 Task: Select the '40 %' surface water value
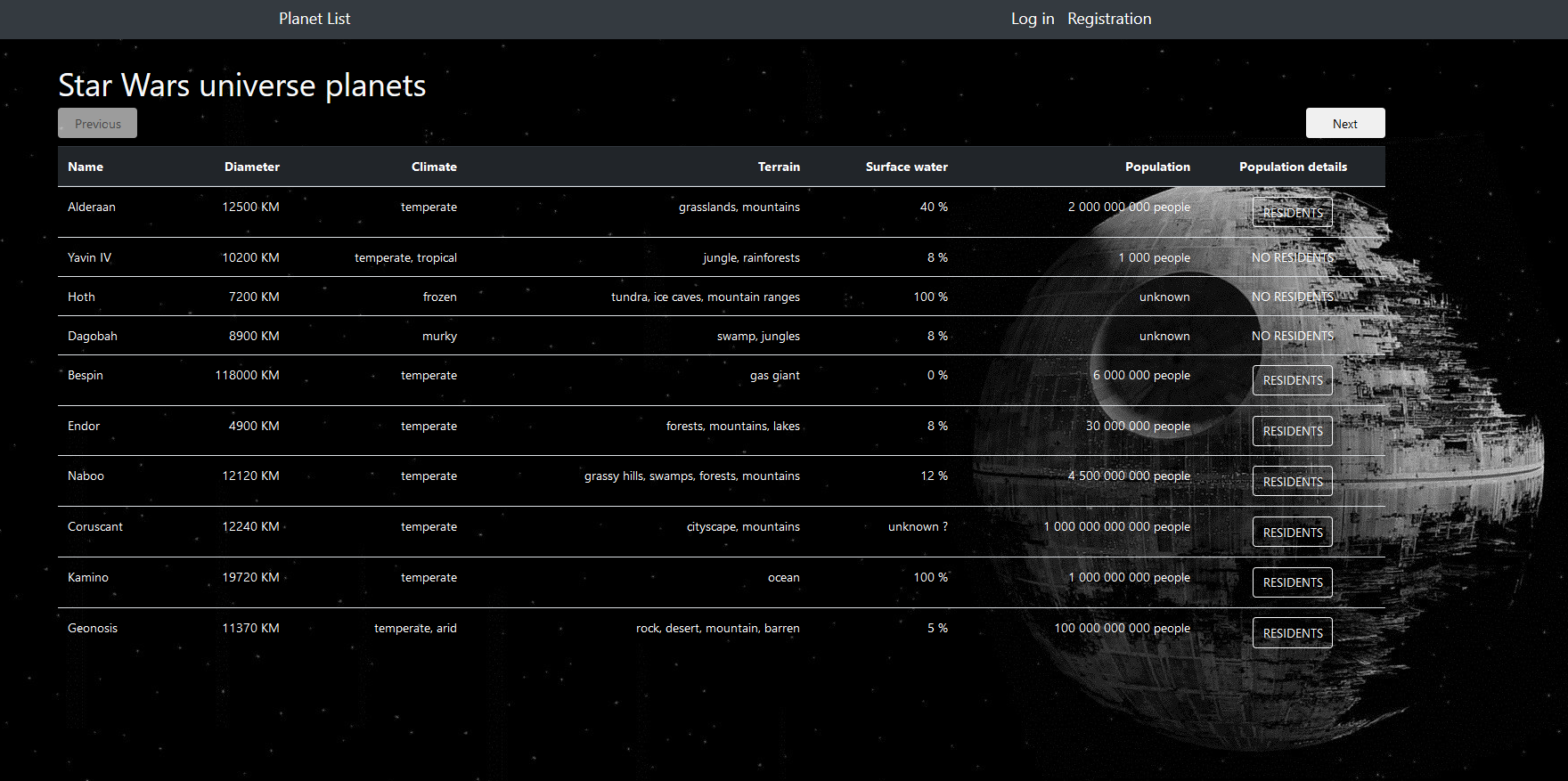(x=934, y=207)
